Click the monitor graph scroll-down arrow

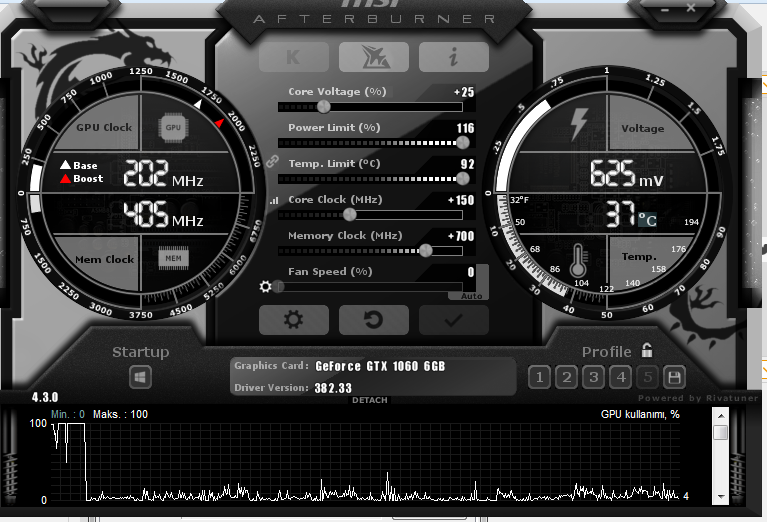pos(721,497)
